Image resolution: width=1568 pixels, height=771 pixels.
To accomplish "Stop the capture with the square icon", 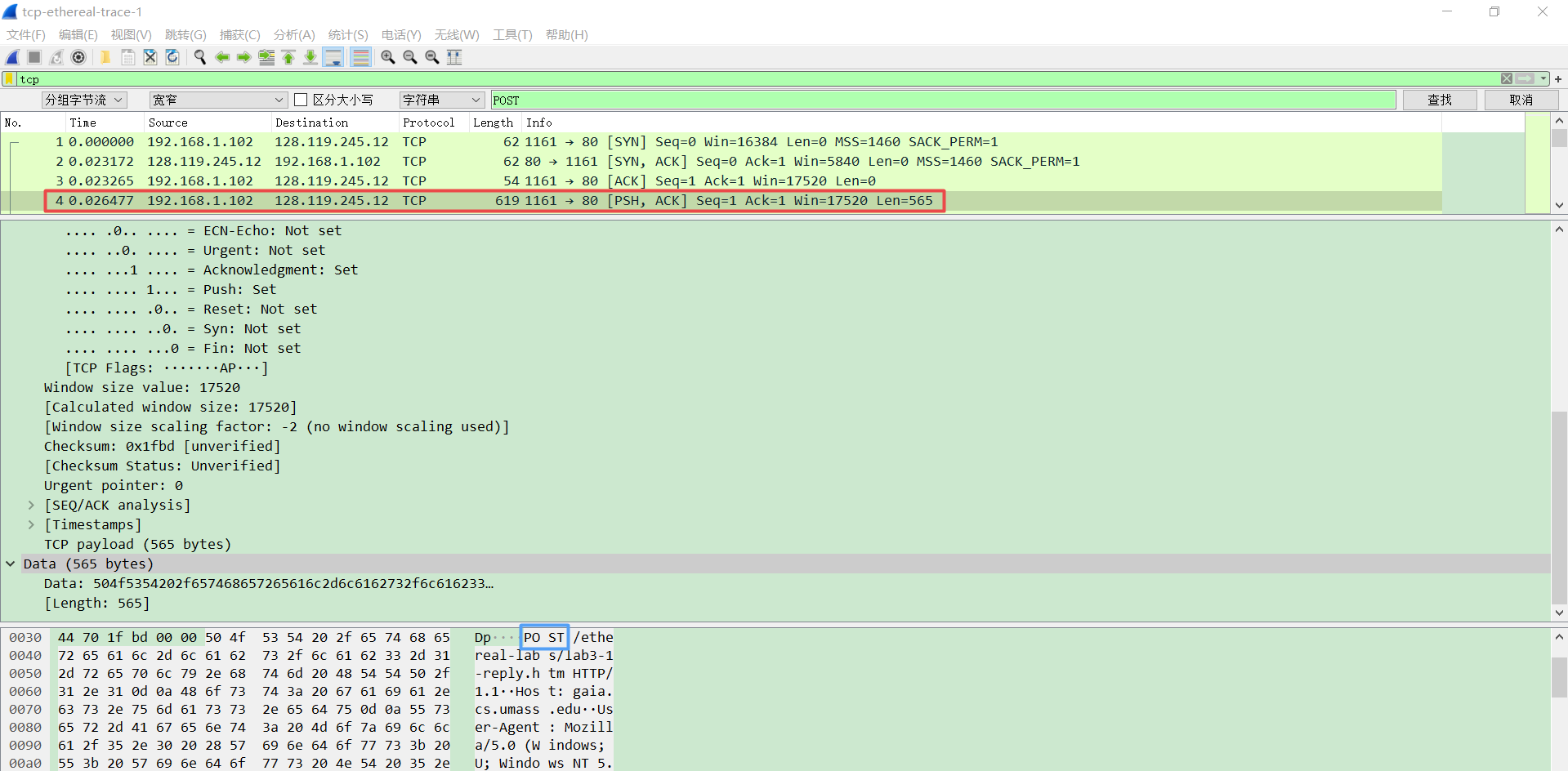I will (x=34, y=57).
